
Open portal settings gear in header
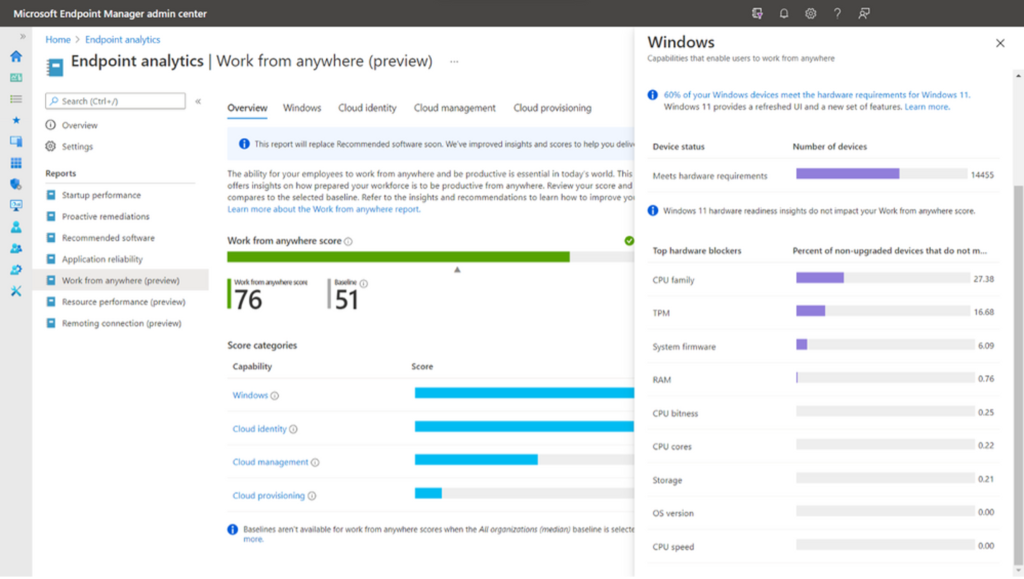tap(810, 13)
